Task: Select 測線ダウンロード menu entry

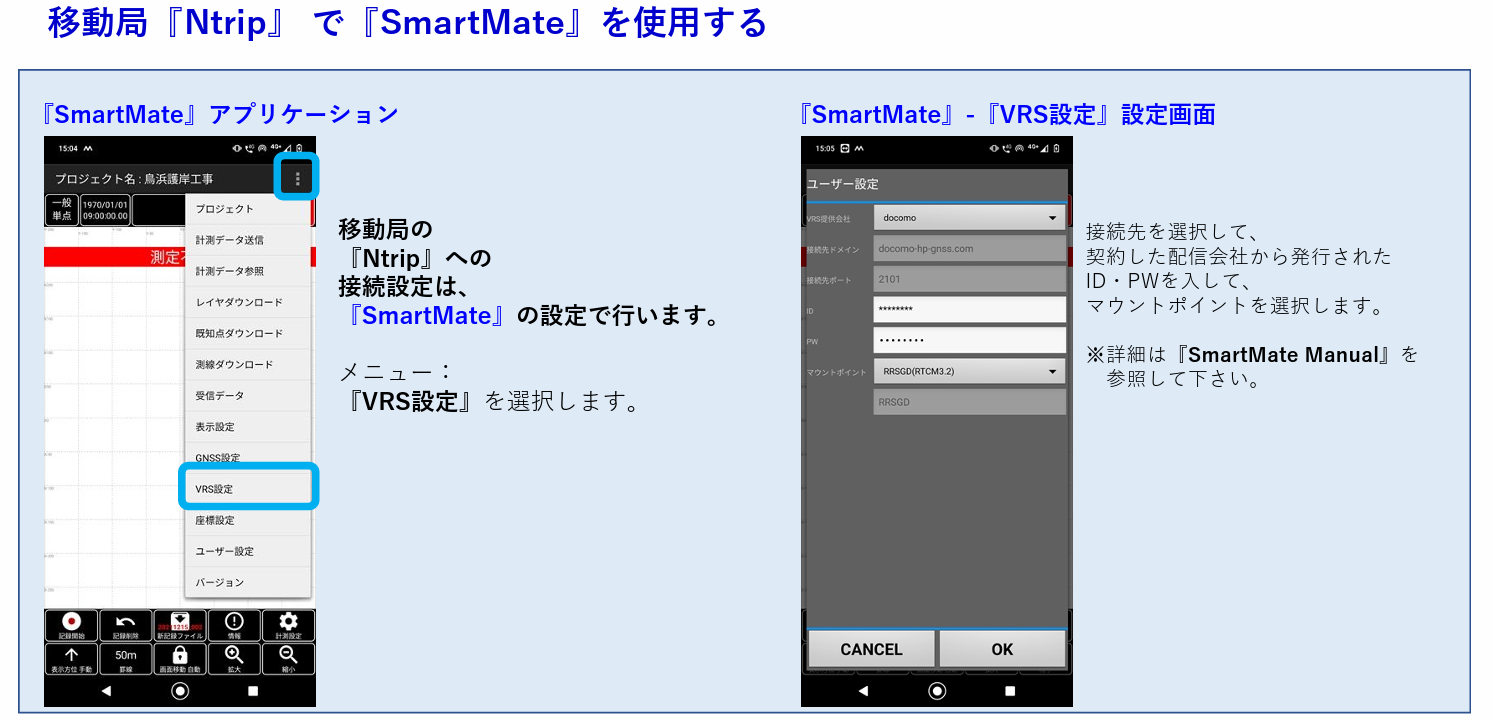Action: 248,365
